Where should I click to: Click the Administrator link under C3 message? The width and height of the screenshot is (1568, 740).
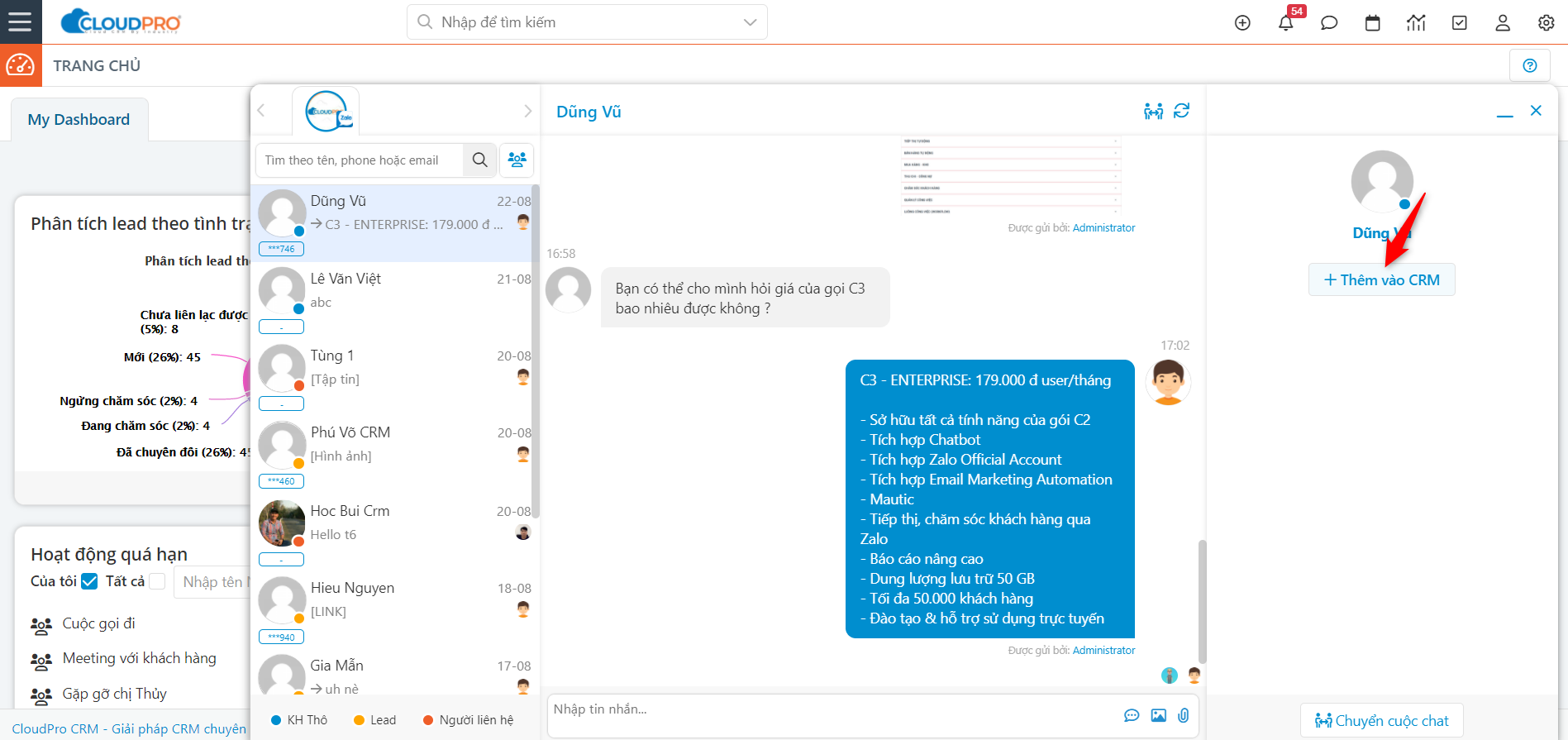click(x=1103, y=651)
